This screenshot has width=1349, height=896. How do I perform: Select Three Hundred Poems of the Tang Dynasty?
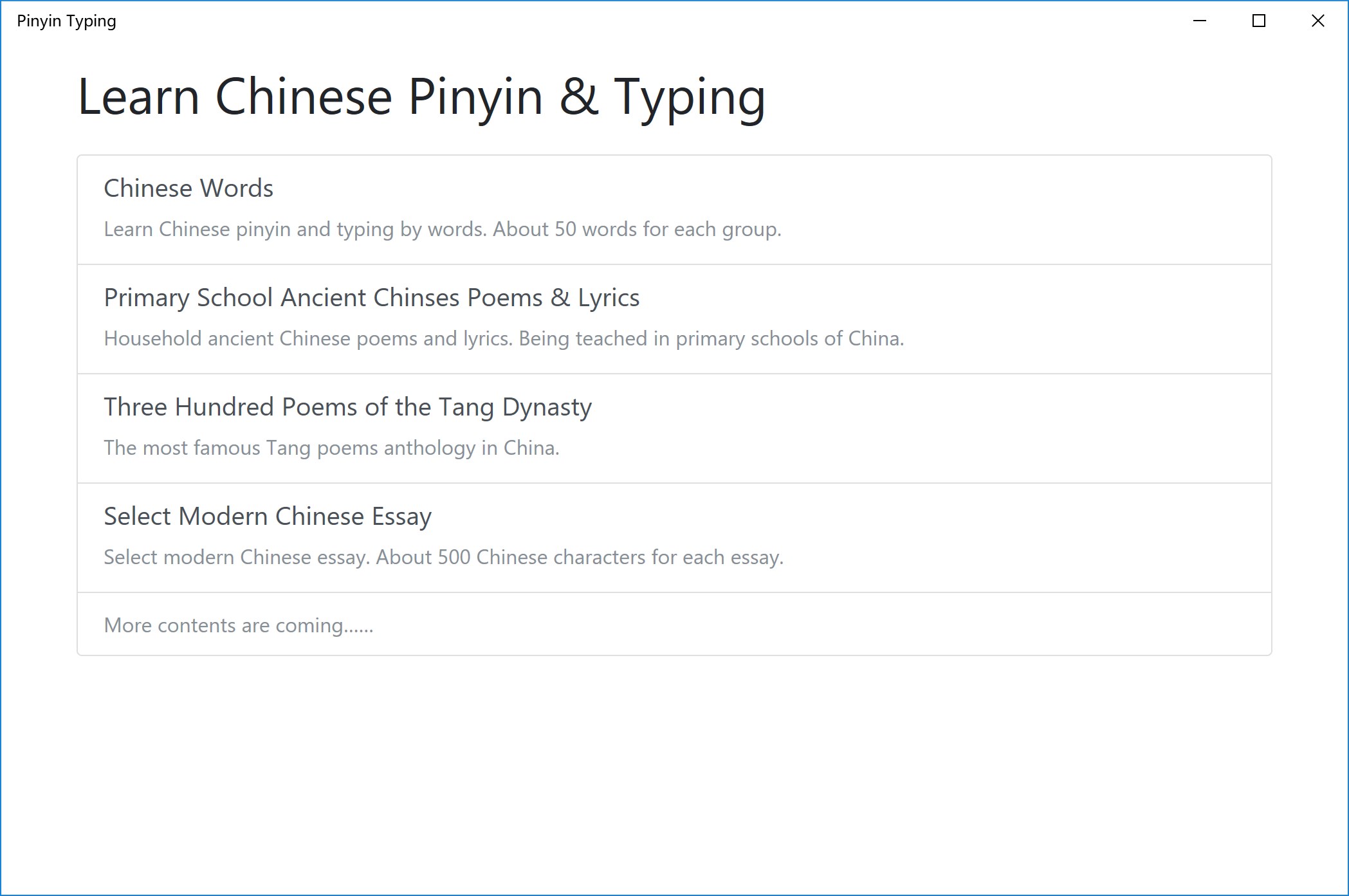pos(347,407)
